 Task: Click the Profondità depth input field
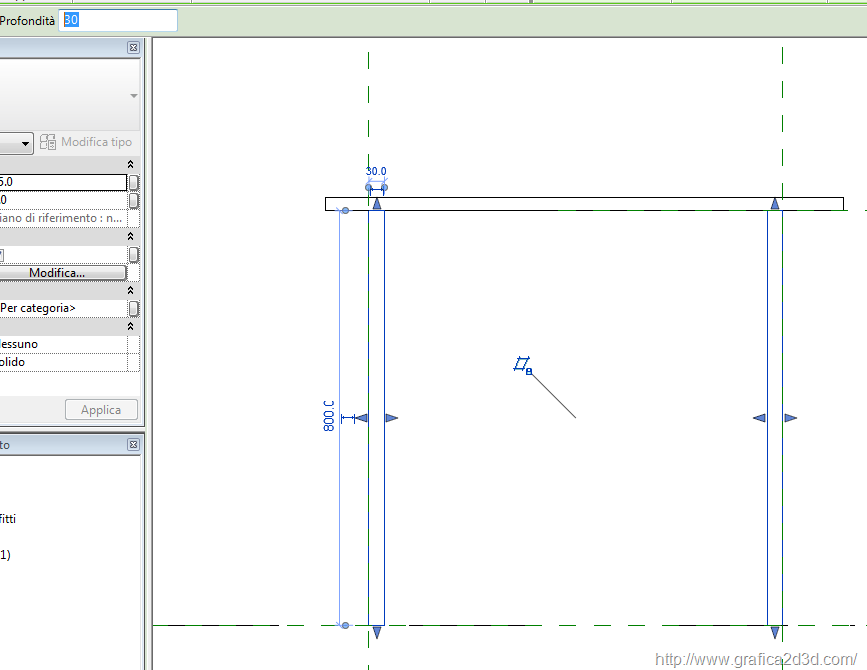tap(118, 20)
